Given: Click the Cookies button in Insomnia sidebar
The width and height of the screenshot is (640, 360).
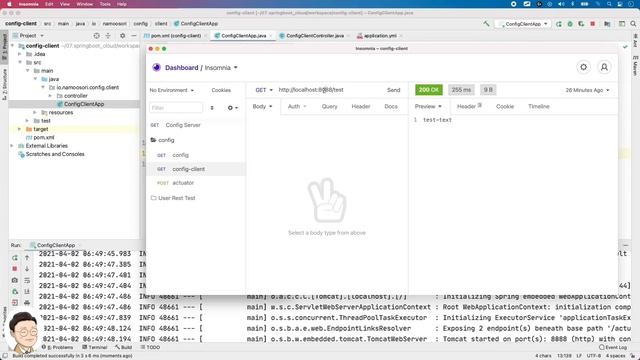Looking at the screenshot, I should (221, 90).
